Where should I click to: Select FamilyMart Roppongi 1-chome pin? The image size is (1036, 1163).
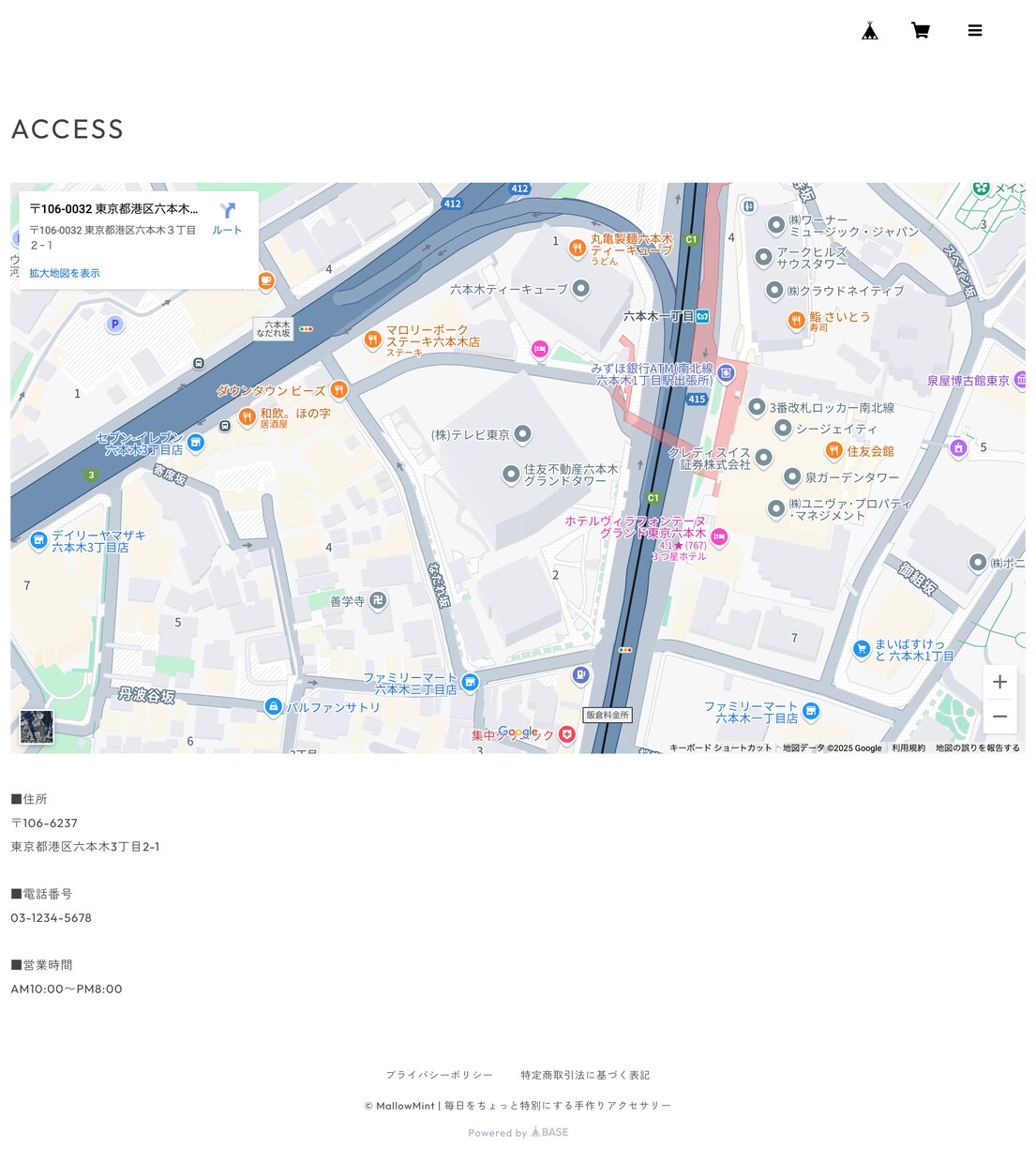click(811, 711)
